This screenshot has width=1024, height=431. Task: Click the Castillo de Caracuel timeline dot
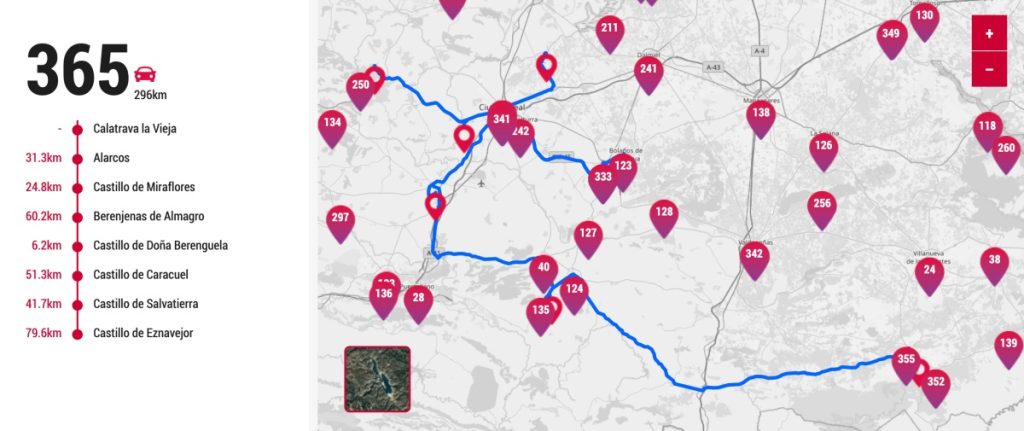(x=78, y=276)
